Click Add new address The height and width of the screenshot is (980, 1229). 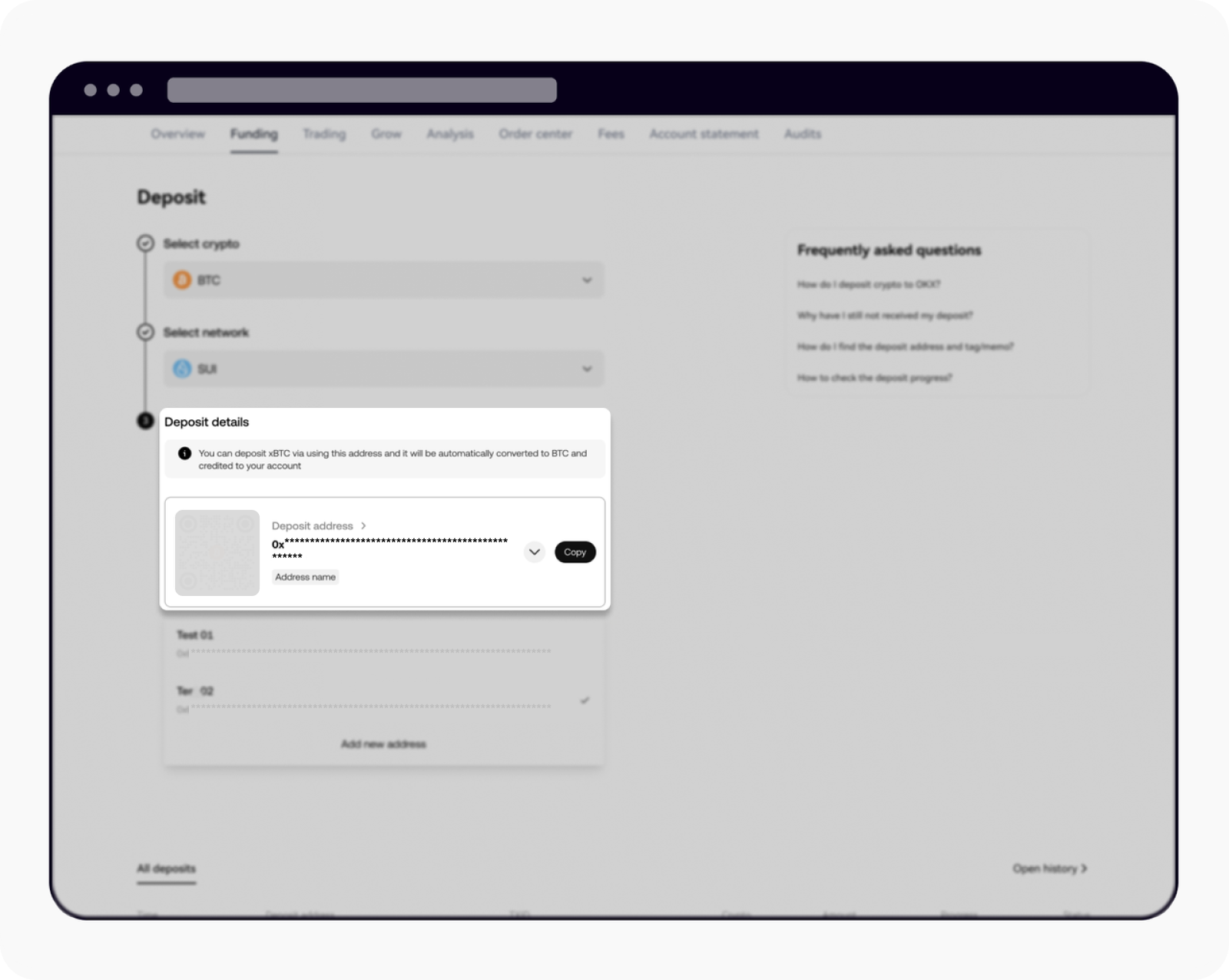coord(383,743)
